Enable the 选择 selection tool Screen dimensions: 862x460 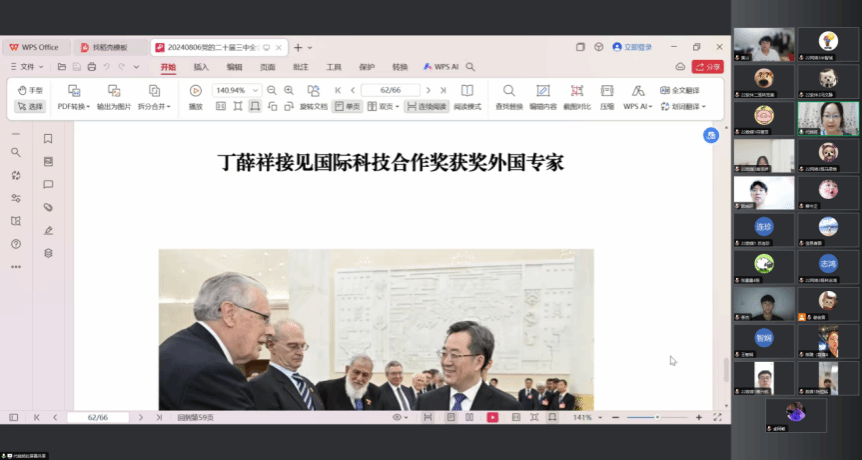tap(30, 106)
